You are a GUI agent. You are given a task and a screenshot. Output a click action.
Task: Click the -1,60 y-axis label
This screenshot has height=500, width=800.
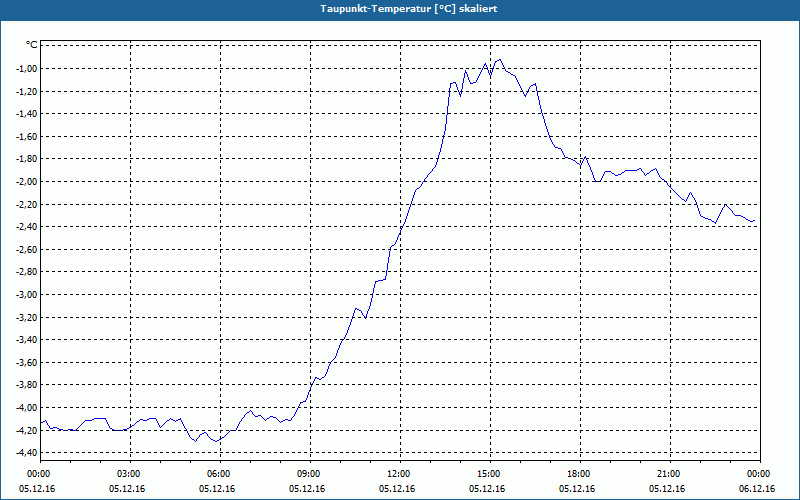tap(28, 137)
